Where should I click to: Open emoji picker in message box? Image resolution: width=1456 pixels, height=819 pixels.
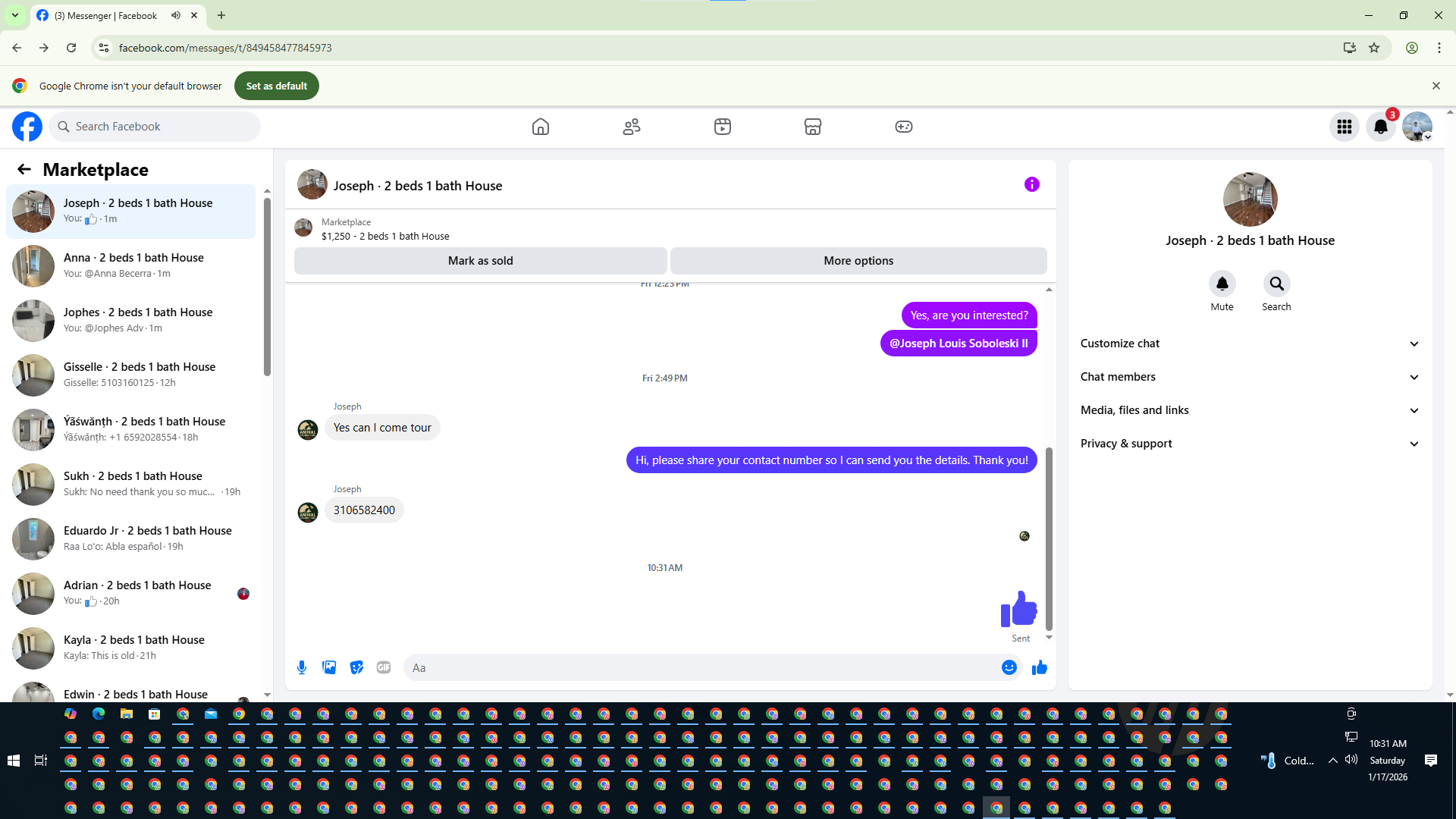[1009, 667]
